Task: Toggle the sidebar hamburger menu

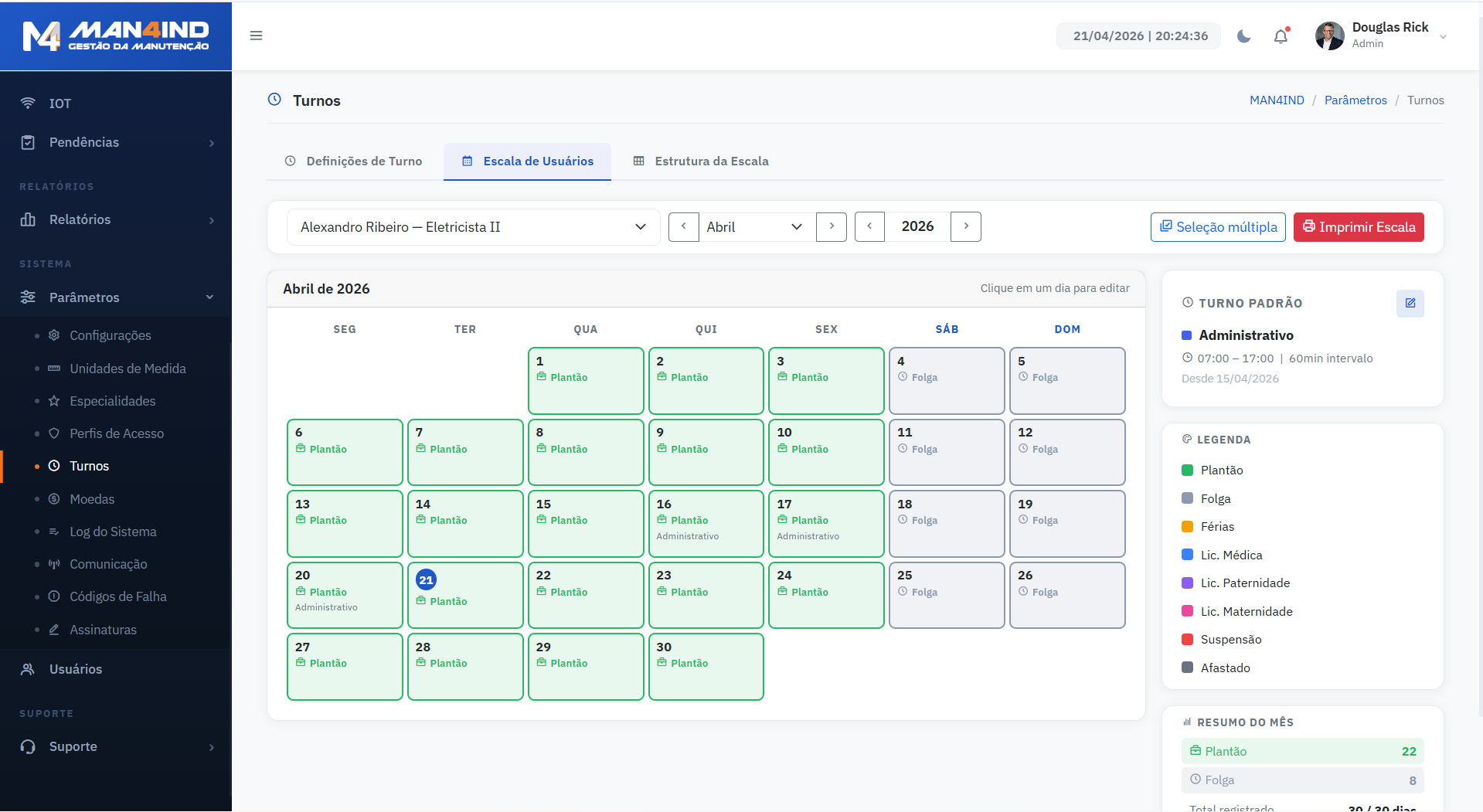Action: pyautogui.click(x=256, y=36)
